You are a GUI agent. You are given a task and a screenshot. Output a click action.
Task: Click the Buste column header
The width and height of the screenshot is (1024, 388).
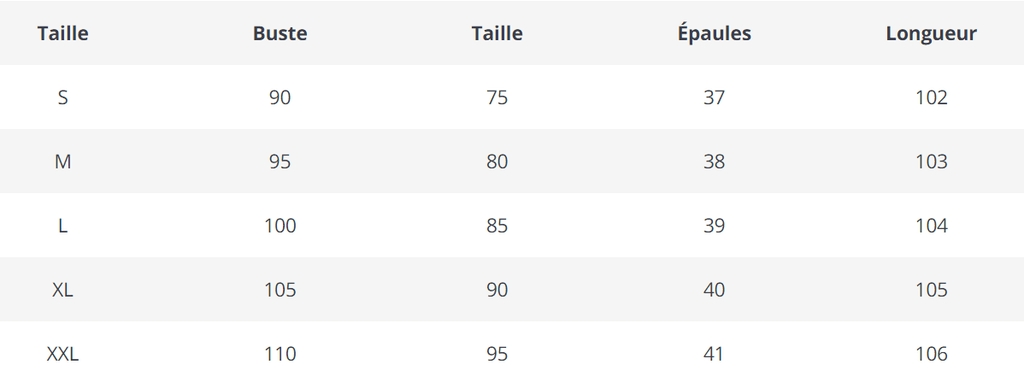coord(280,33)
